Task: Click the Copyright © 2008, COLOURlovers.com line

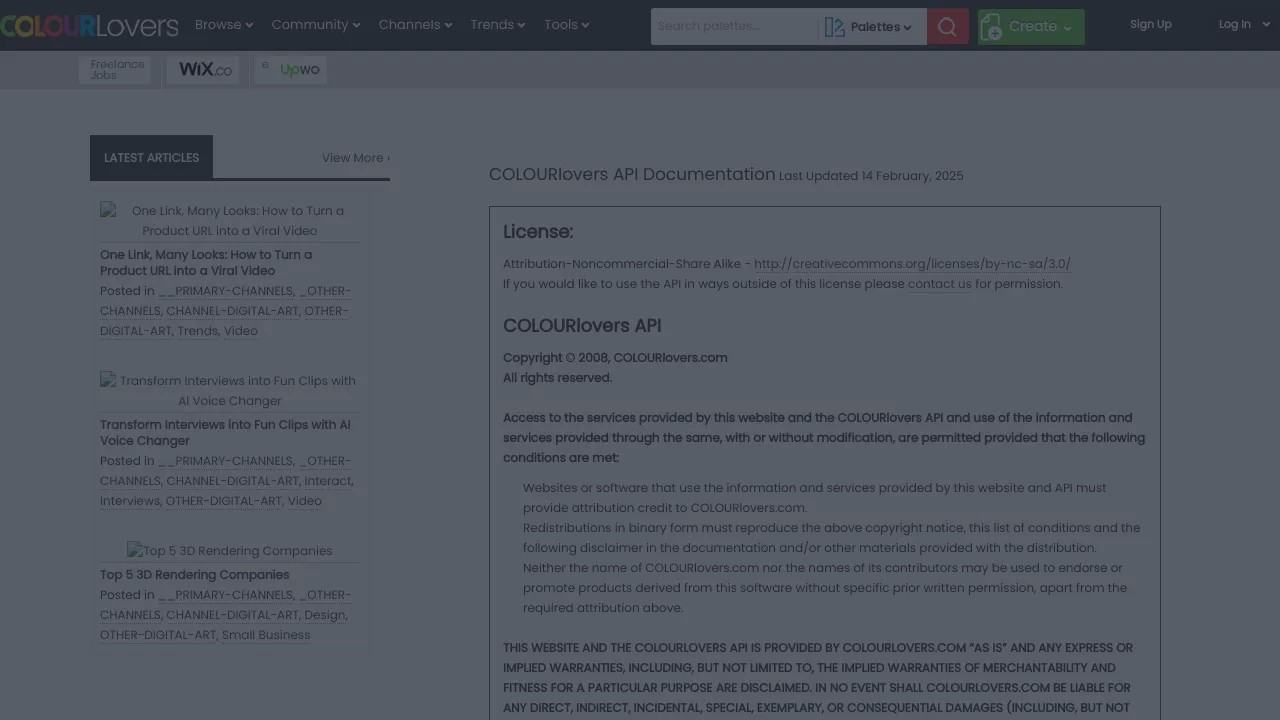Action: 615,358
